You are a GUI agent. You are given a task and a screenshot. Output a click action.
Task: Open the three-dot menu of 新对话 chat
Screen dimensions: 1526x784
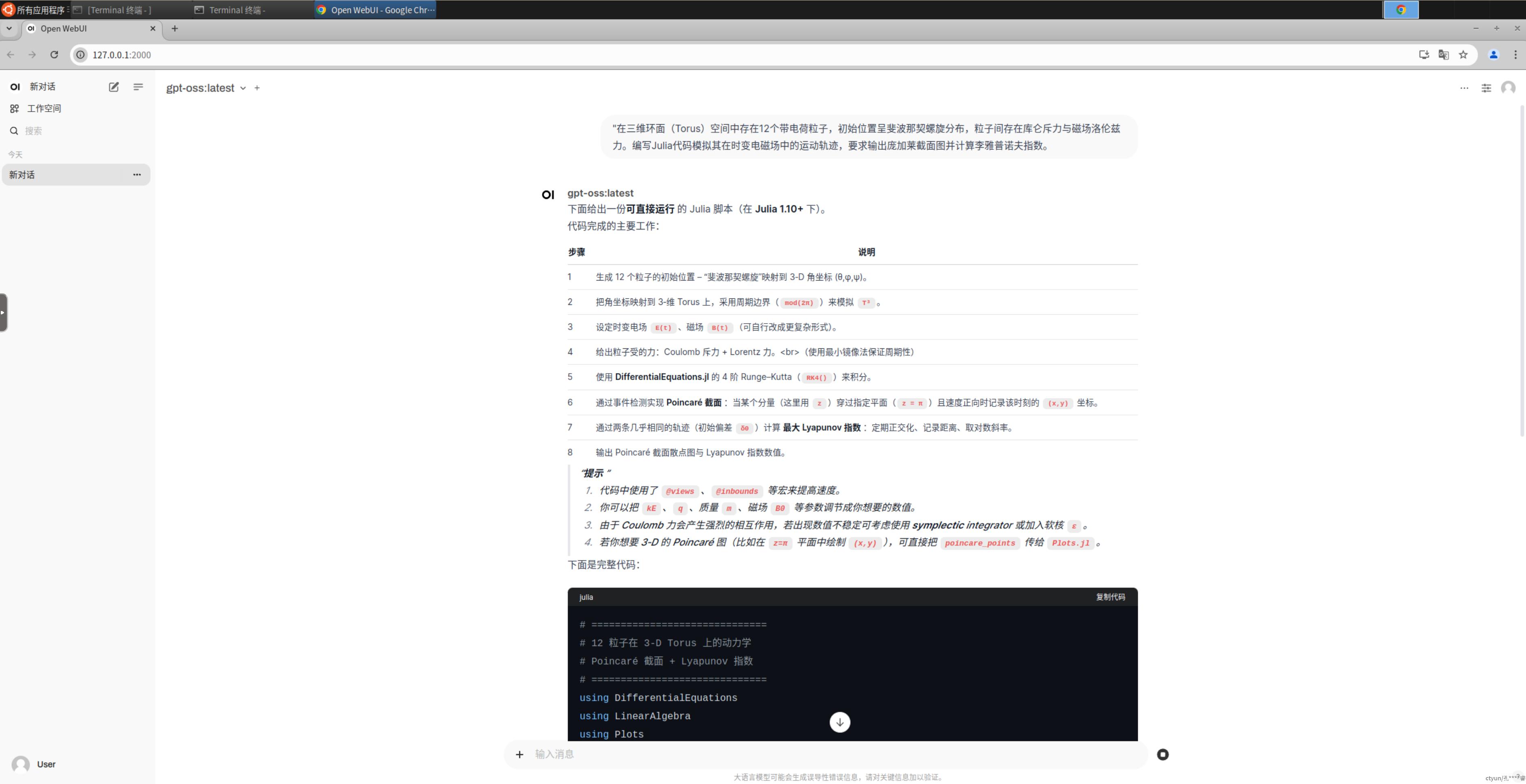pos(137,175)
